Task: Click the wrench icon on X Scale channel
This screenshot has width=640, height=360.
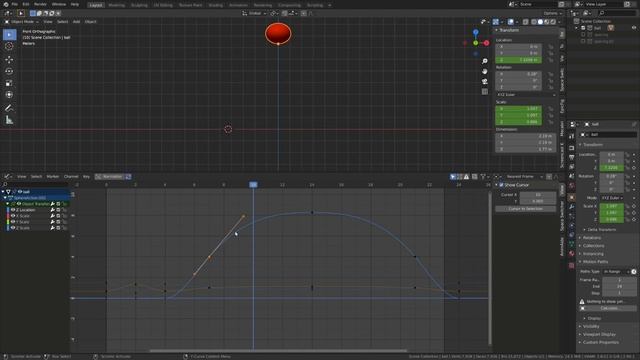Action: pyautogui.click(x=53, y=216)
